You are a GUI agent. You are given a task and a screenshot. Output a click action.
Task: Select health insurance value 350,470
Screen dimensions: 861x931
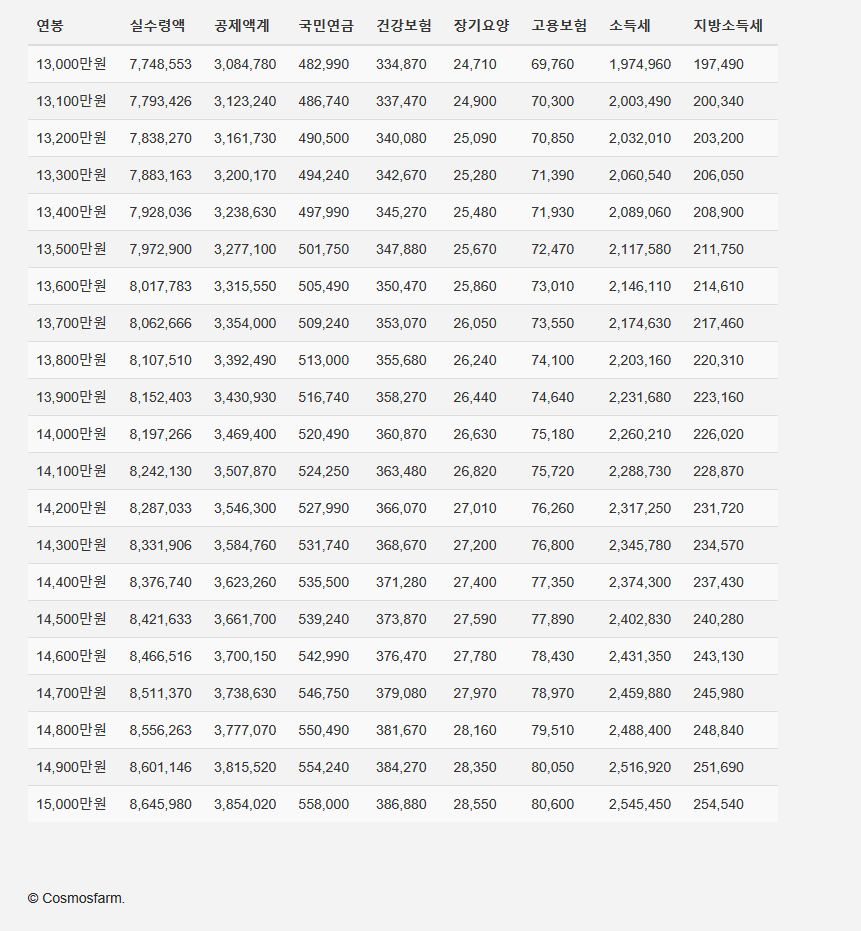click(x=401, y=286)
